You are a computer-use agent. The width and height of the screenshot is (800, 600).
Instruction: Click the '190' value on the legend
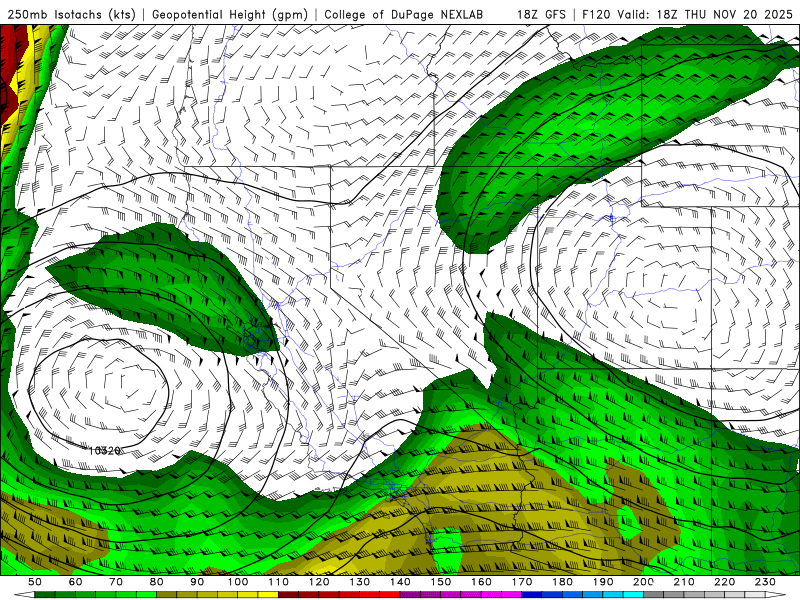603,582
